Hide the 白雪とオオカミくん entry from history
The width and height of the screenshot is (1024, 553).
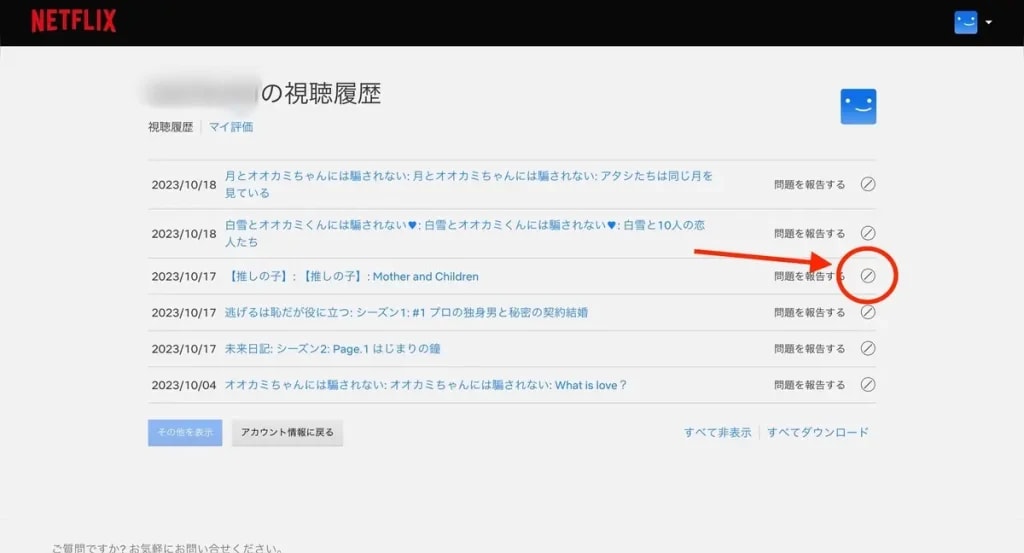[x=868, y=233]
